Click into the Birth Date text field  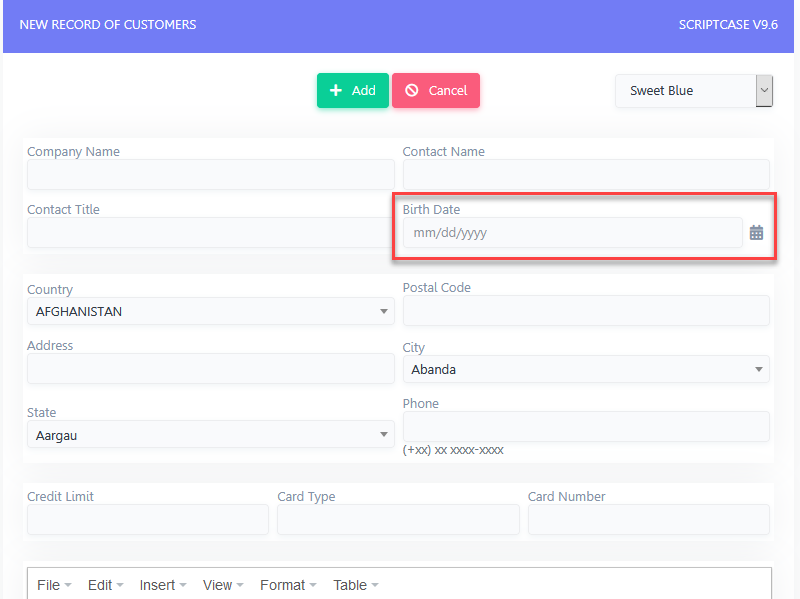pyautogui.click(x=572, y=233)
